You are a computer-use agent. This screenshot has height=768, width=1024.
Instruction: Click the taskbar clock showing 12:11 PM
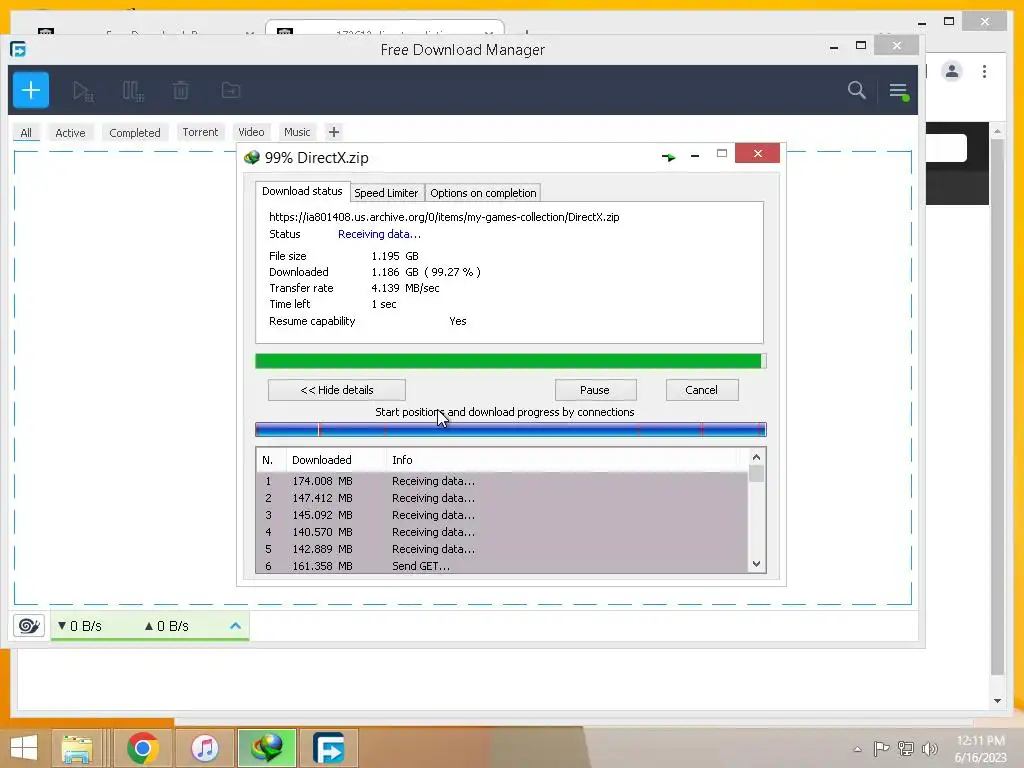pyautogui.click(x=980, y=748)
